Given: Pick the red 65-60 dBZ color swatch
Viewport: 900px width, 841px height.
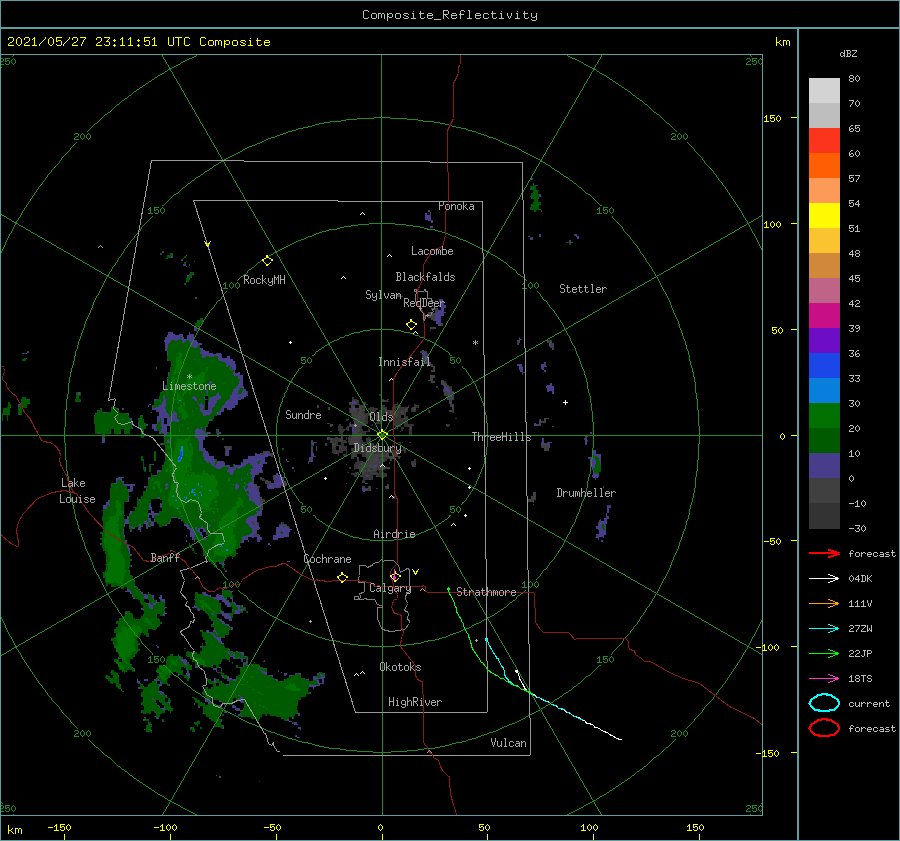Looking at the screenshot, I should pyautogui.click(x=824, y=141).
